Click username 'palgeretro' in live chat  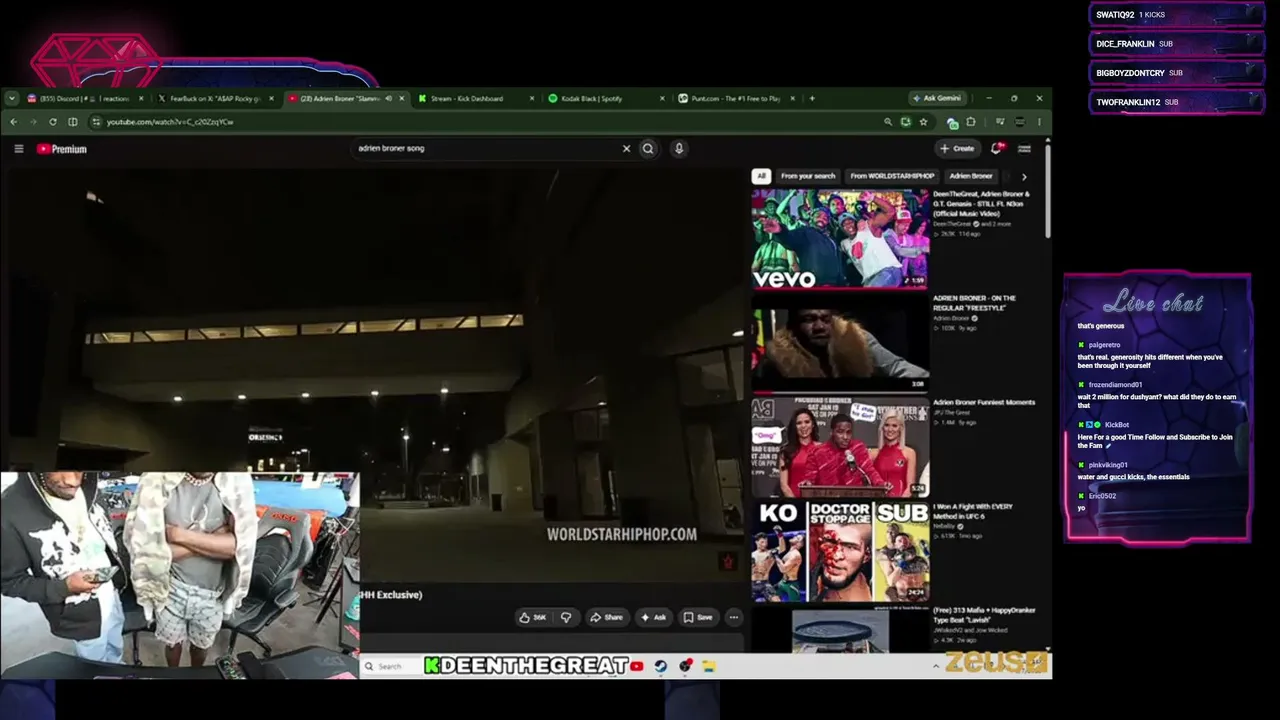(1105, 345)
